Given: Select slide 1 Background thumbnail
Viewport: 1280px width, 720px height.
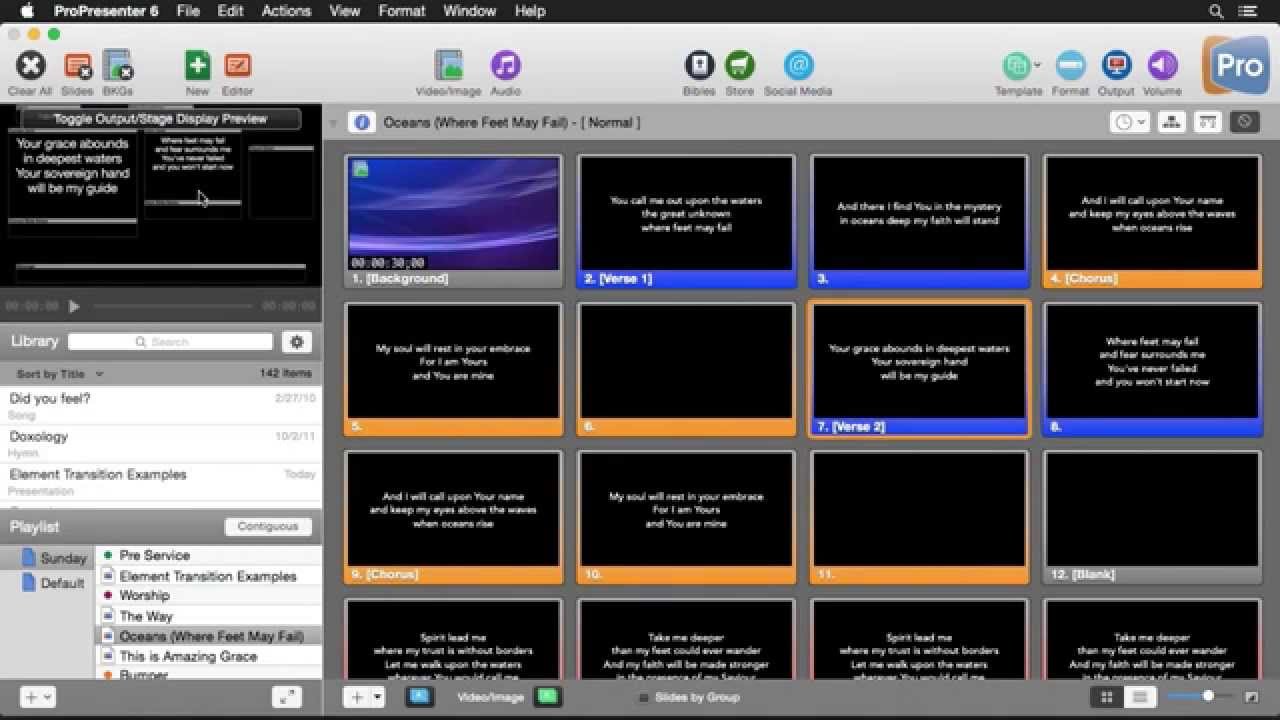Looking at the screenshot, I should pos(454,221).
